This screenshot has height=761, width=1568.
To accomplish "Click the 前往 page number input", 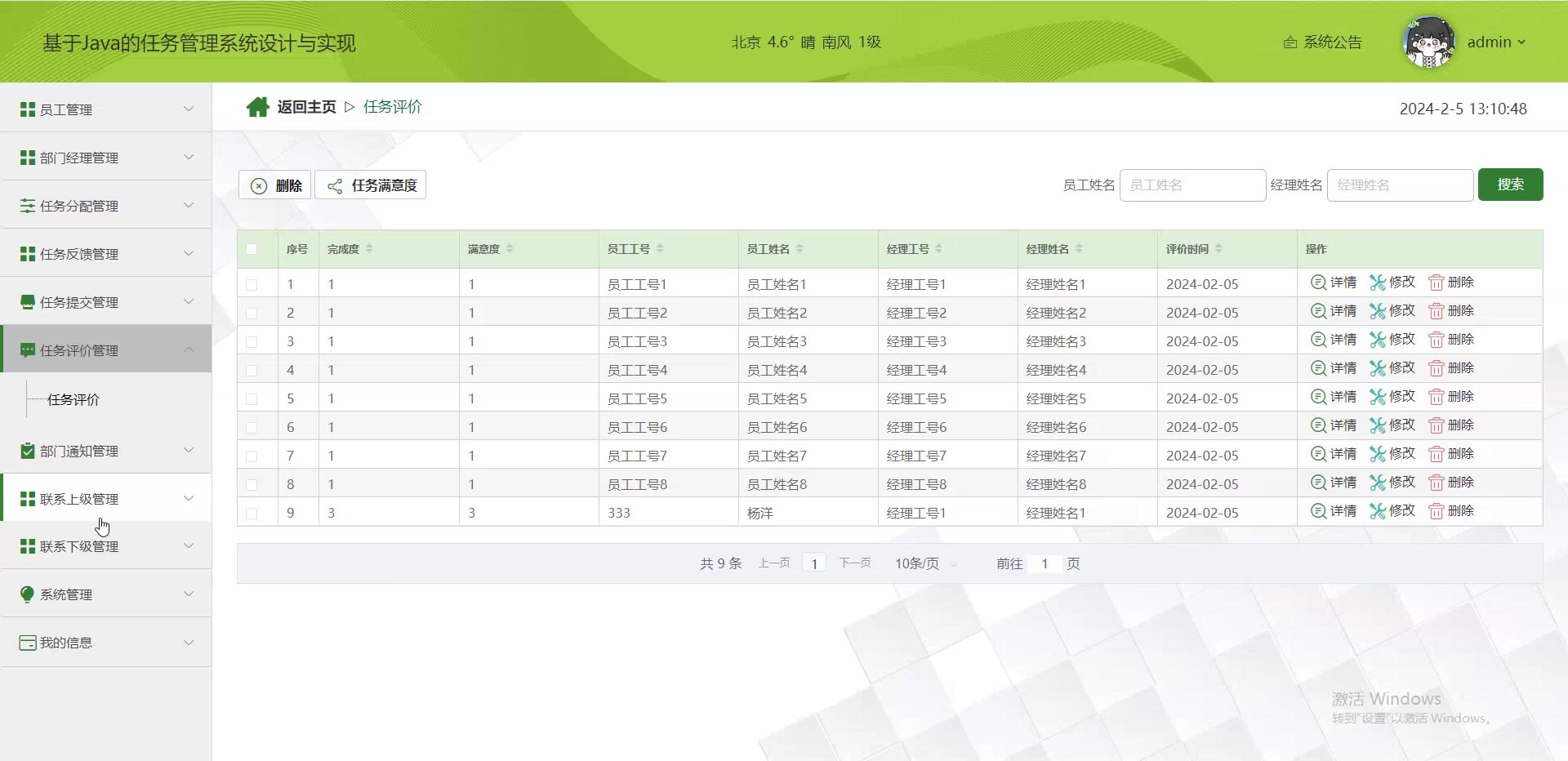I will tap(1045, 563).
